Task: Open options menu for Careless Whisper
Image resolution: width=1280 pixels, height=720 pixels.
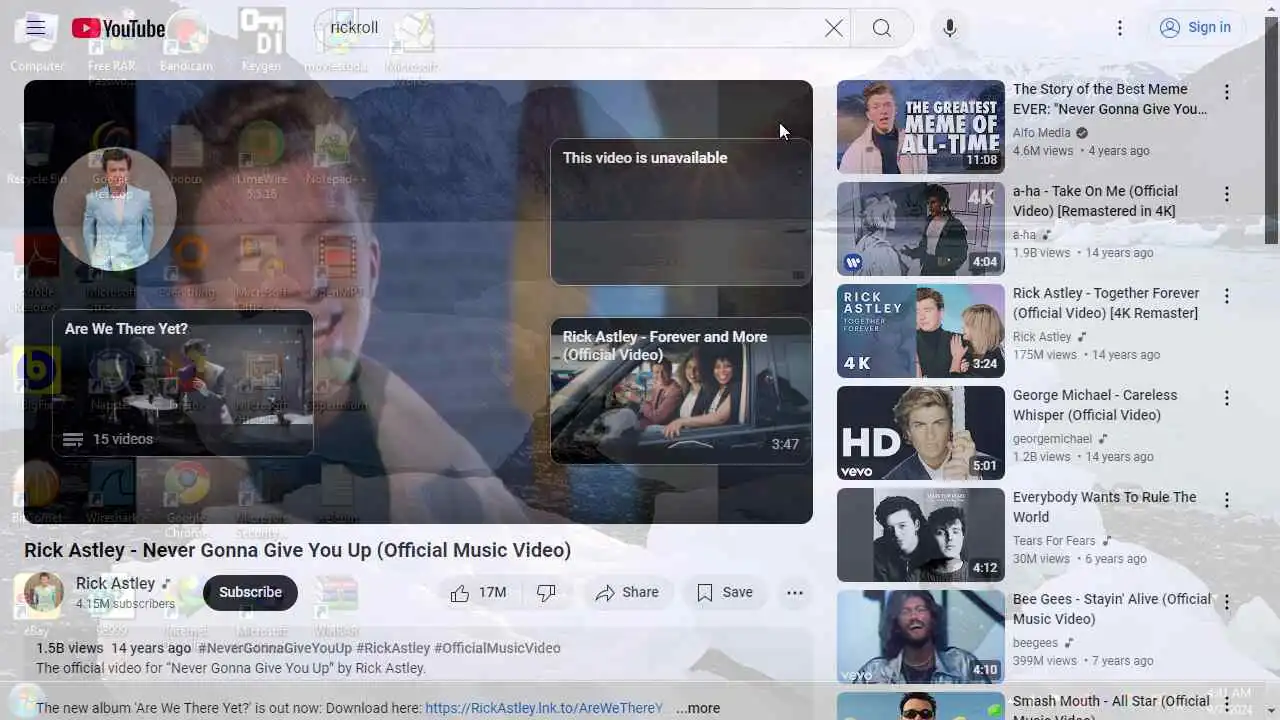Action: click(1227, 398)
